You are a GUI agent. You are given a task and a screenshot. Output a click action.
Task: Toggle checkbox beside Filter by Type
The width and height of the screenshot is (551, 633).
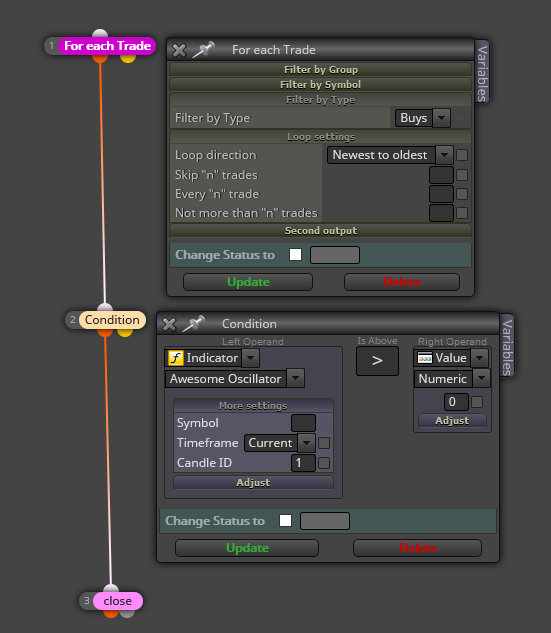point(459,118)
